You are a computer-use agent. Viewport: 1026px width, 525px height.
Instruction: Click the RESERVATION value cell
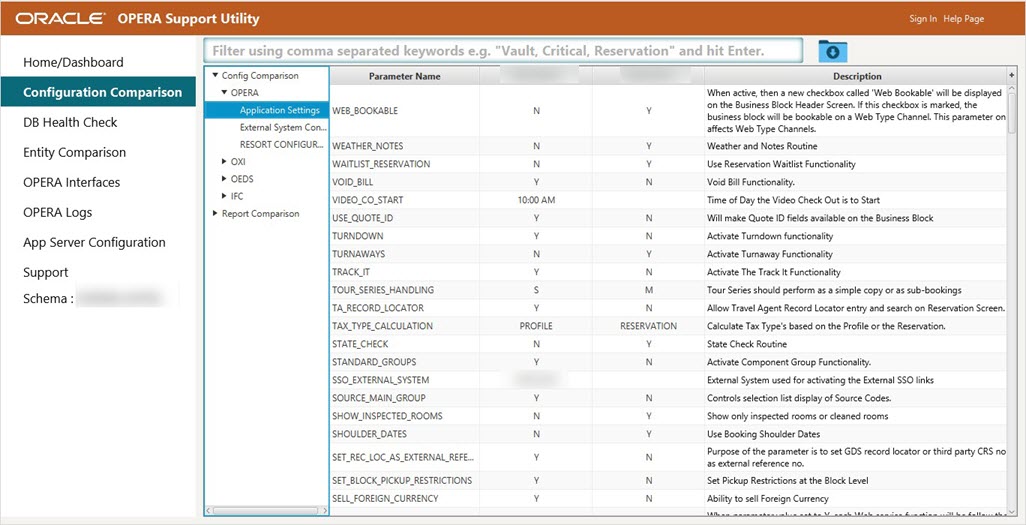tap(648, 326)
